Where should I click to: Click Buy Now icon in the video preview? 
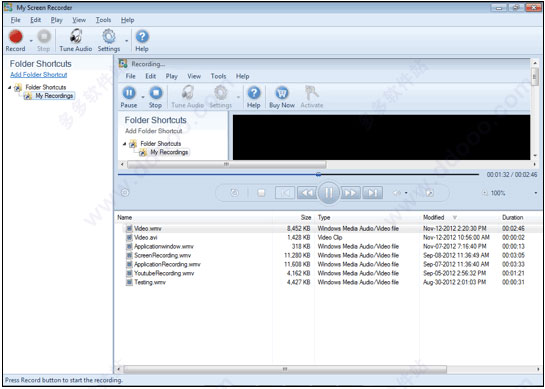[282, 93]
